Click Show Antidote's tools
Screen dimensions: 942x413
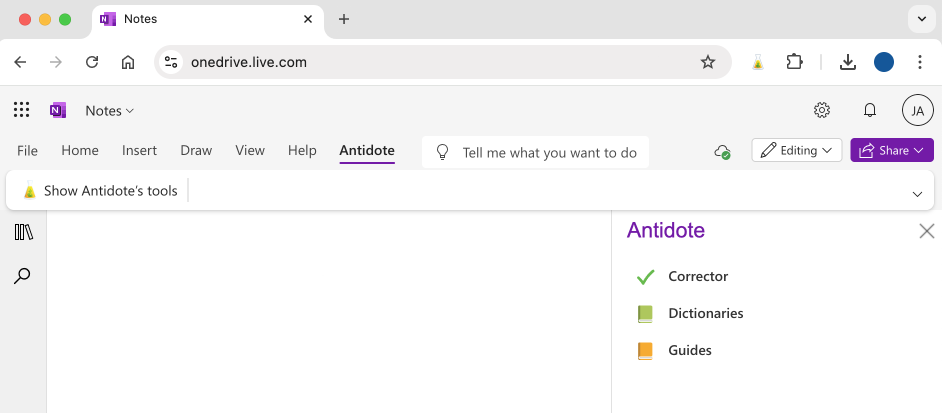(x=100, y=191)
